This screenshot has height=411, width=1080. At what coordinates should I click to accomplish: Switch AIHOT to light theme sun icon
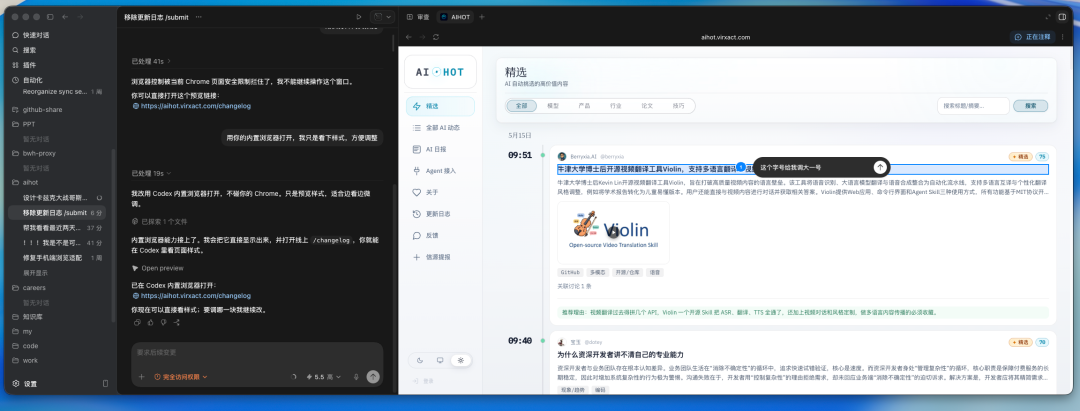(460, 360)
